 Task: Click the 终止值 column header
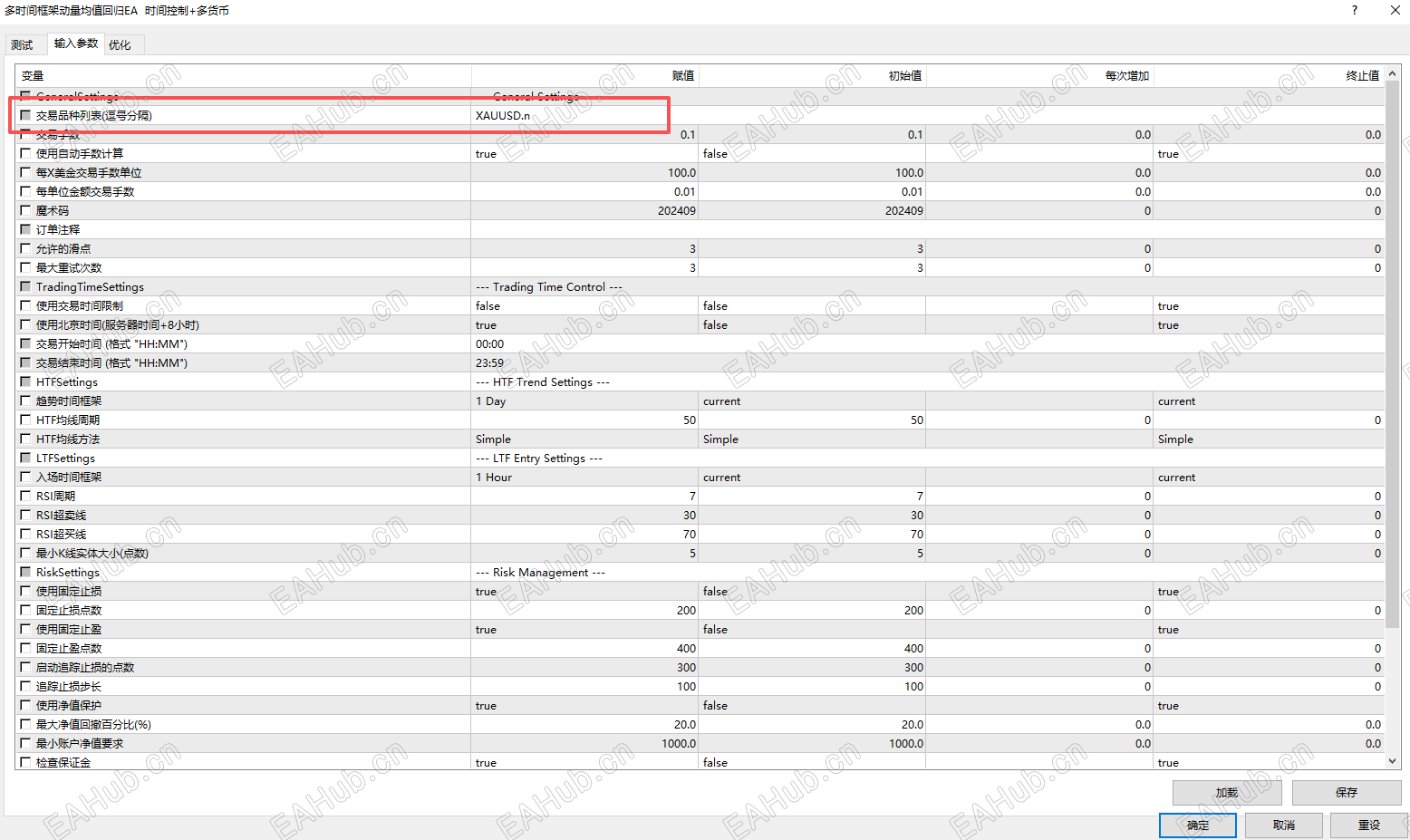click(x=1270, y=76)
